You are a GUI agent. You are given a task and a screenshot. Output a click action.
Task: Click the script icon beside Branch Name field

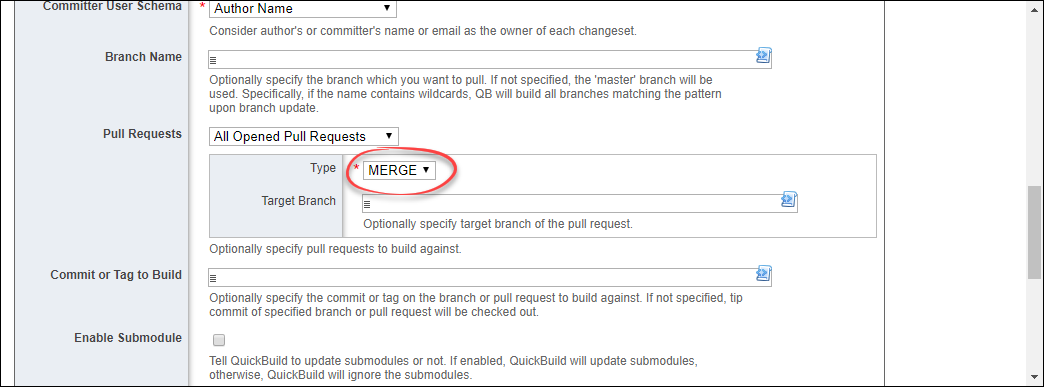pos(763,56)
